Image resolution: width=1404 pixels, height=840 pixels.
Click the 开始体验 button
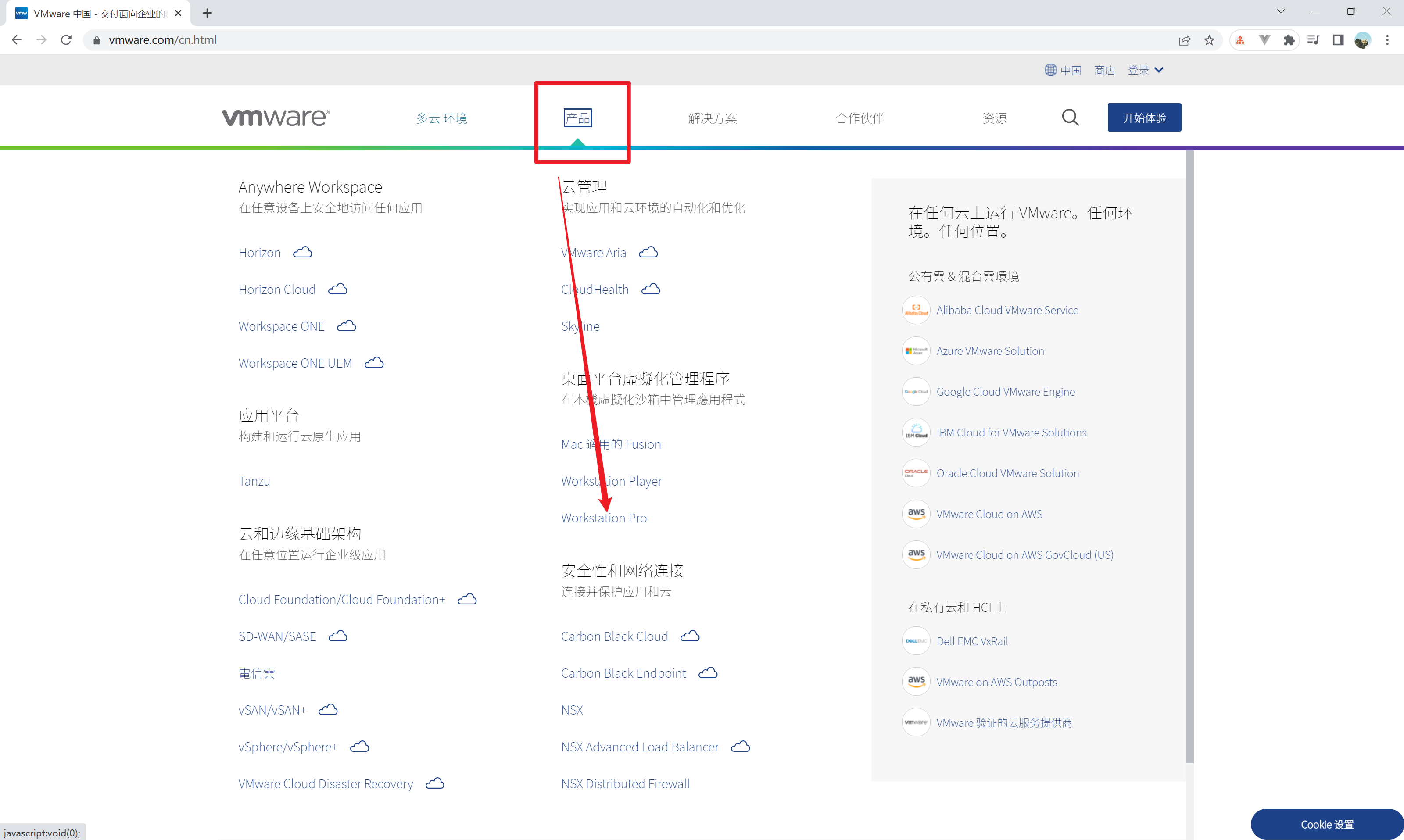click(1143, 117)
